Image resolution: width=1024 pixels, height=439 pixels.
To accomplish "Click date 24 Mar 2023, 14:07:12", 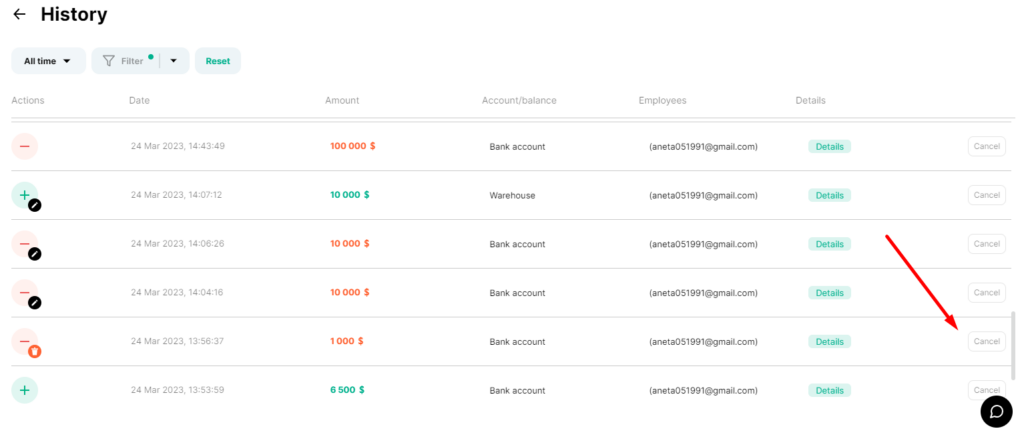I will [x=176, y=195].
